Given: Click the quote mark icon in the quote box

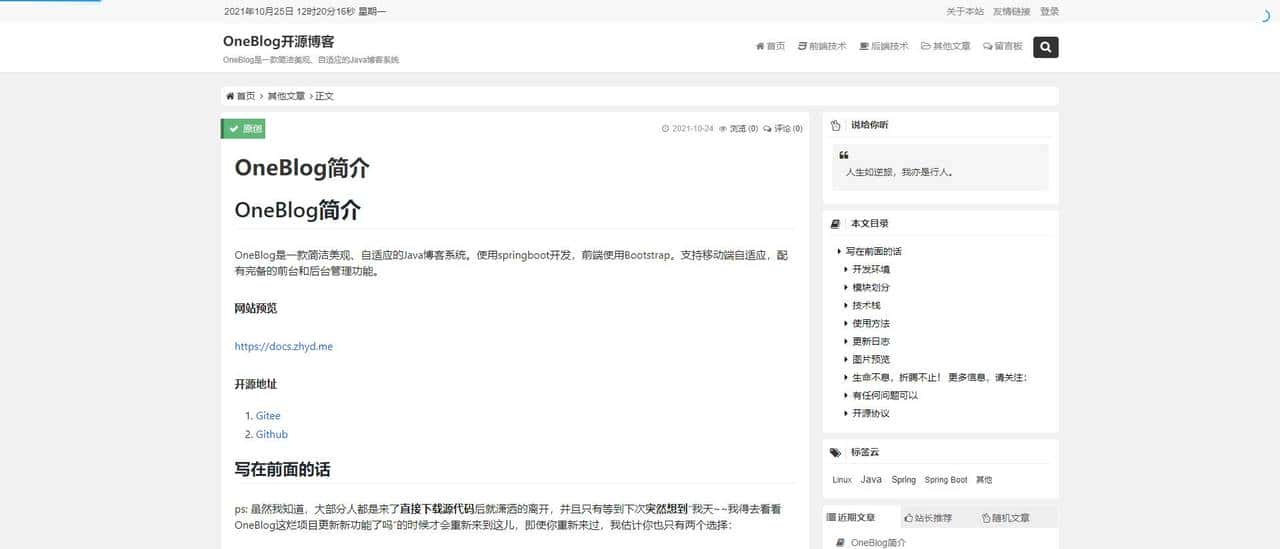Looking at the screenshot, I should point(844,156).
